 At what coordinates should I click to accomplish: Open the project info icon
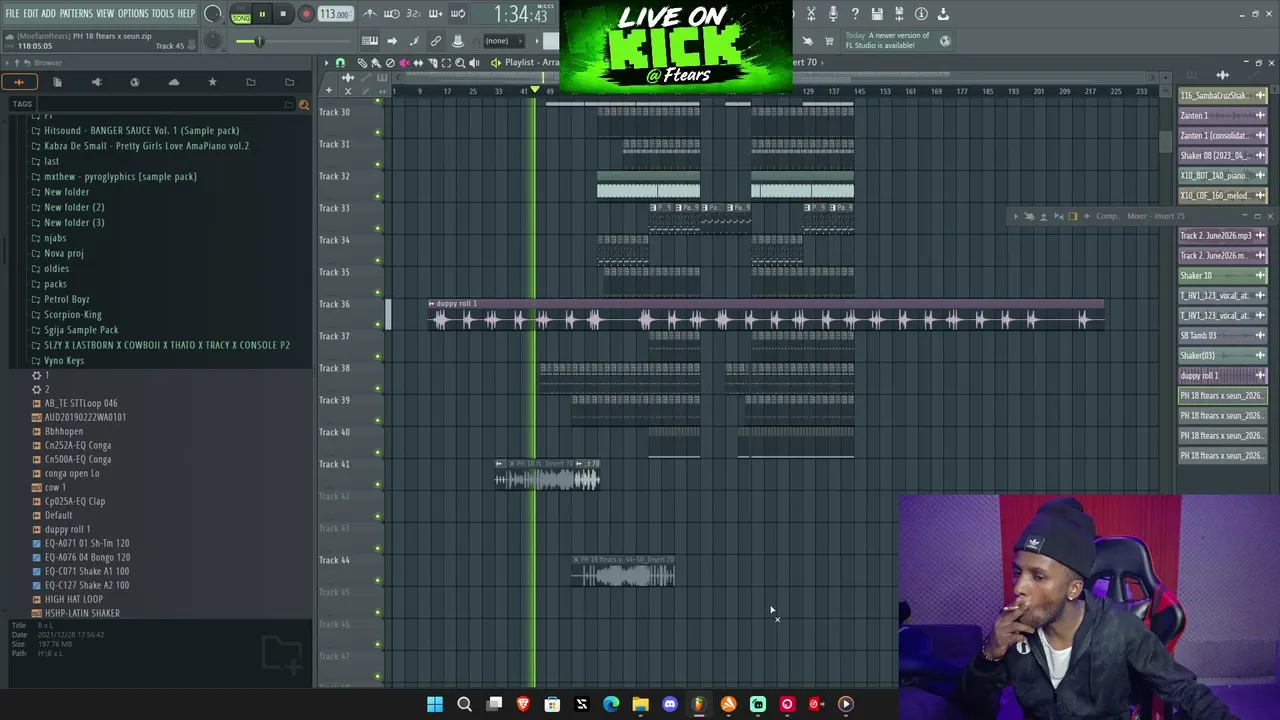click(921, 14)
